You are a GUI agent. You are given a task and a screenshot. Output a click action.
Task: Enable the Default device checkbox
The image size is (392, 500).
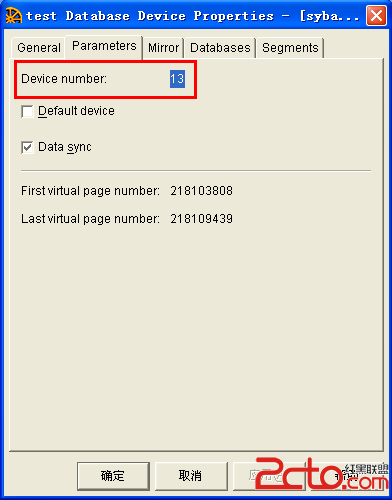(x=27, y=111)
